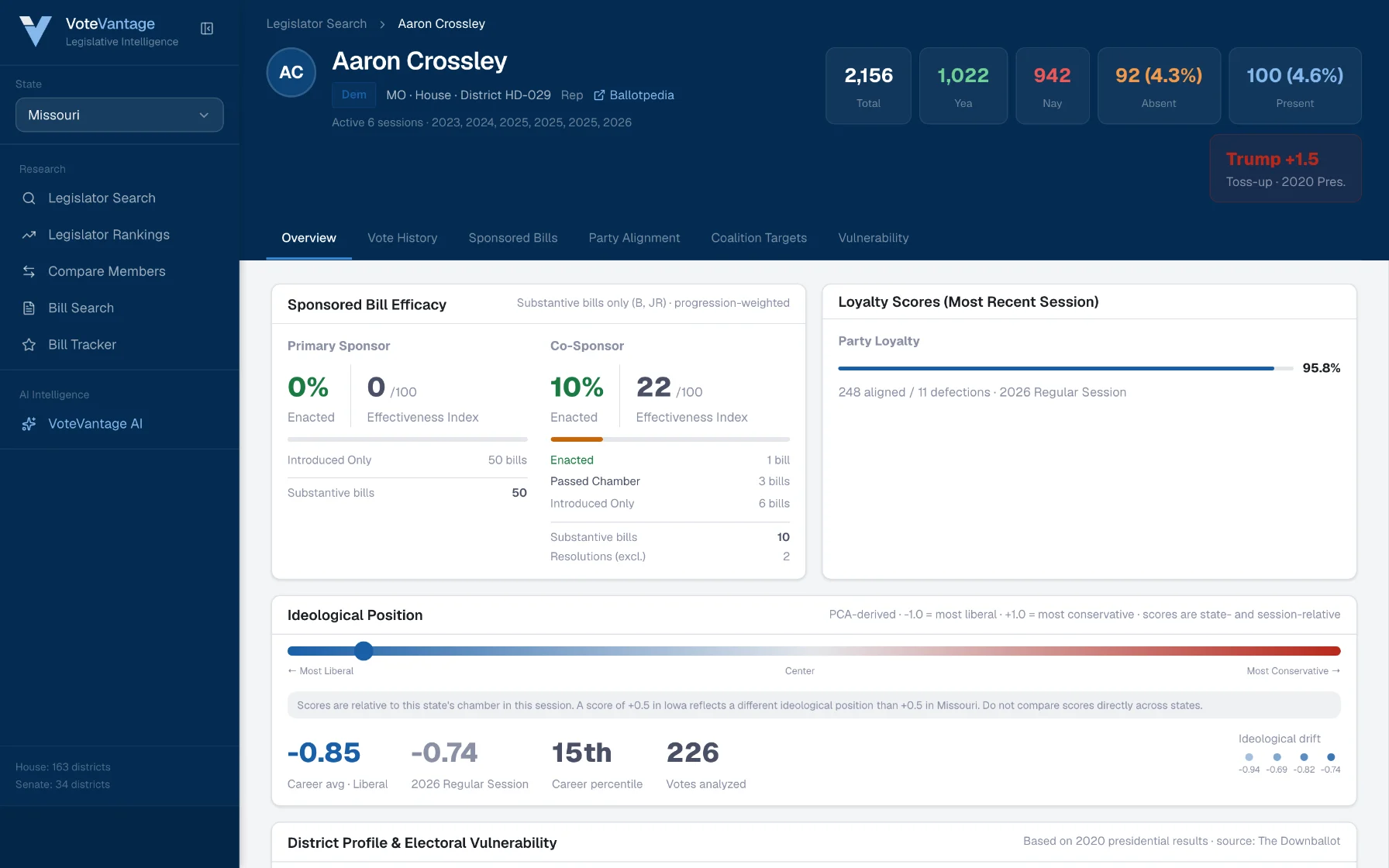Image resolution: width=1389 pixels, height=868 pixels.
Task: Click the -0.74 ideological drift dot
Action: [1331, 757]
